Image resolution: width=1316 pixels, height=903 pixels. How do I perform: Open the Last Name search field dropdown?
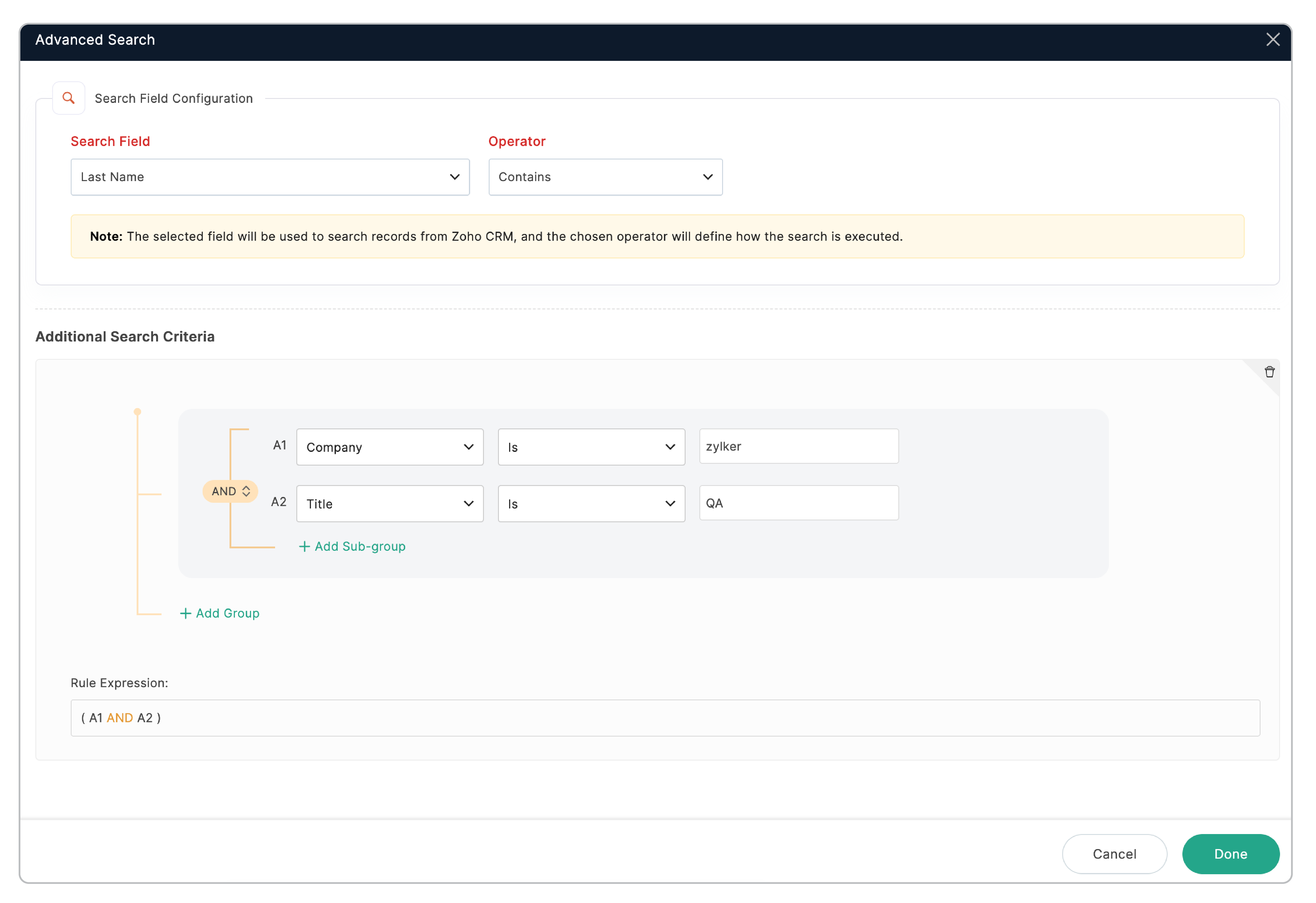pos(270,177)
